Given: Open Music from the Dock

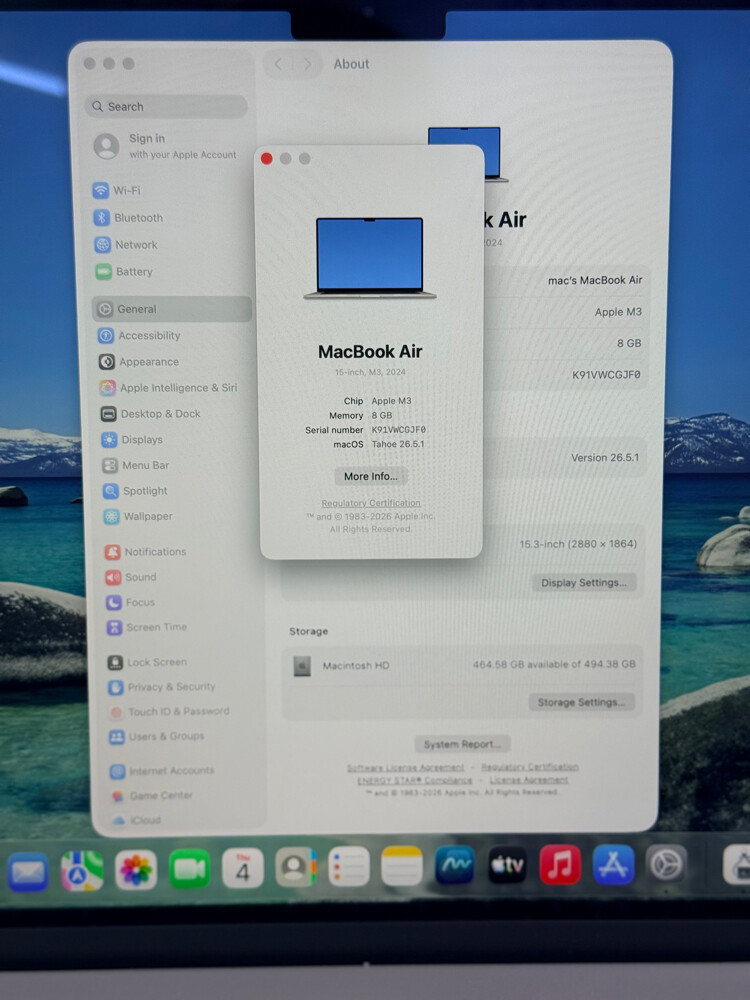Looking at the screenshot, I should click(x=560, y=864).
